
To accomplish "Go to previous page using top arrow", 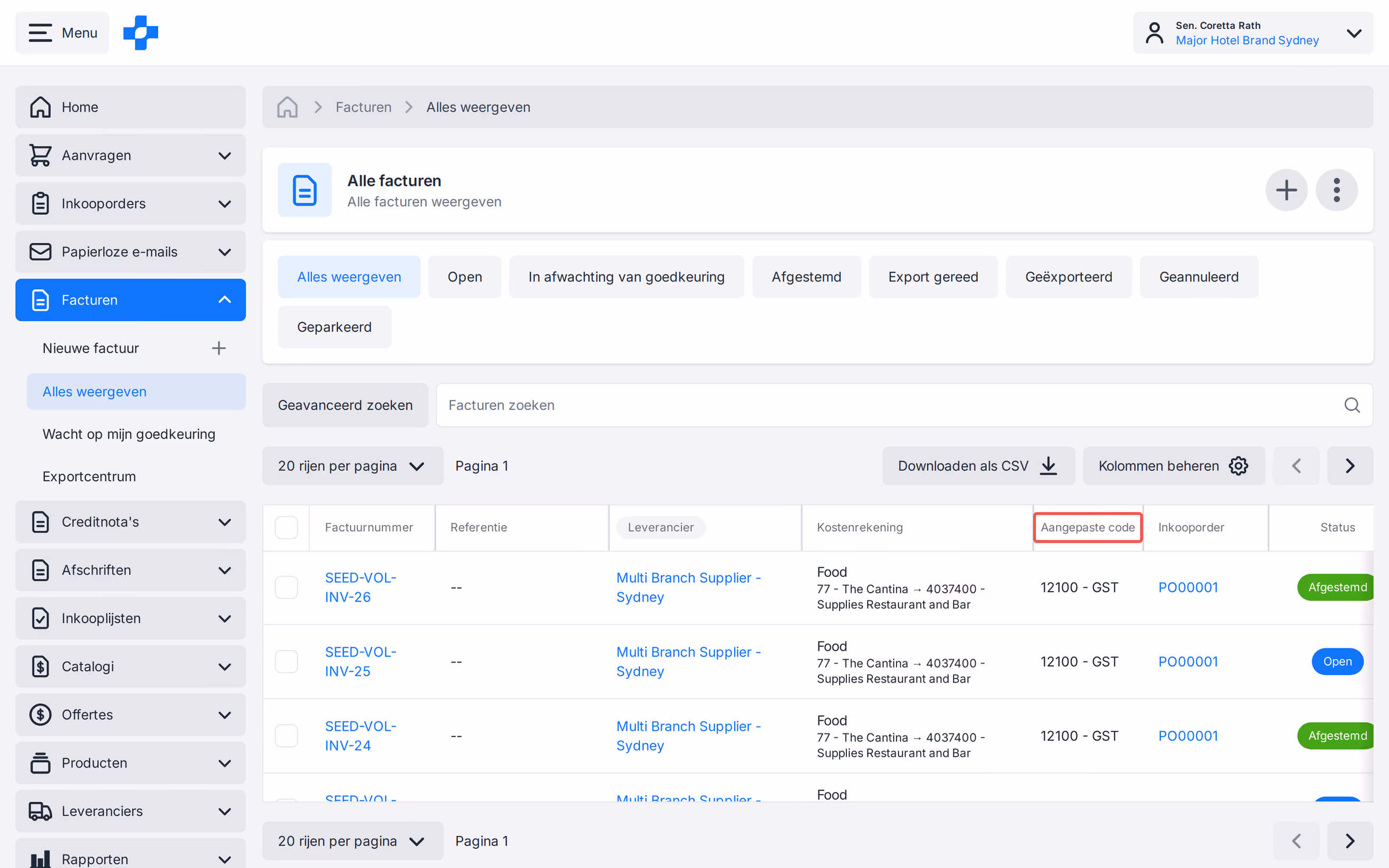I will point(1296,466).
